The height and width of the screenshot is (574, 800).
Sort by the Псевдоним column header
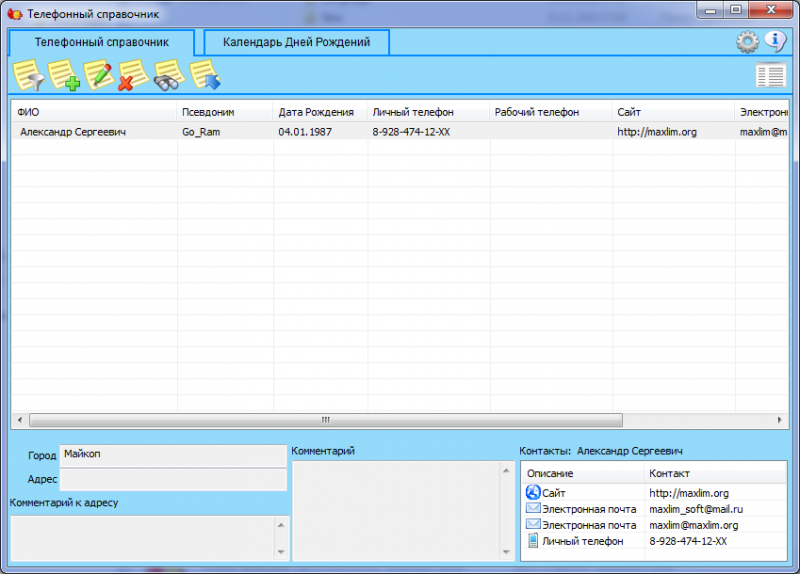coord(225,112)
